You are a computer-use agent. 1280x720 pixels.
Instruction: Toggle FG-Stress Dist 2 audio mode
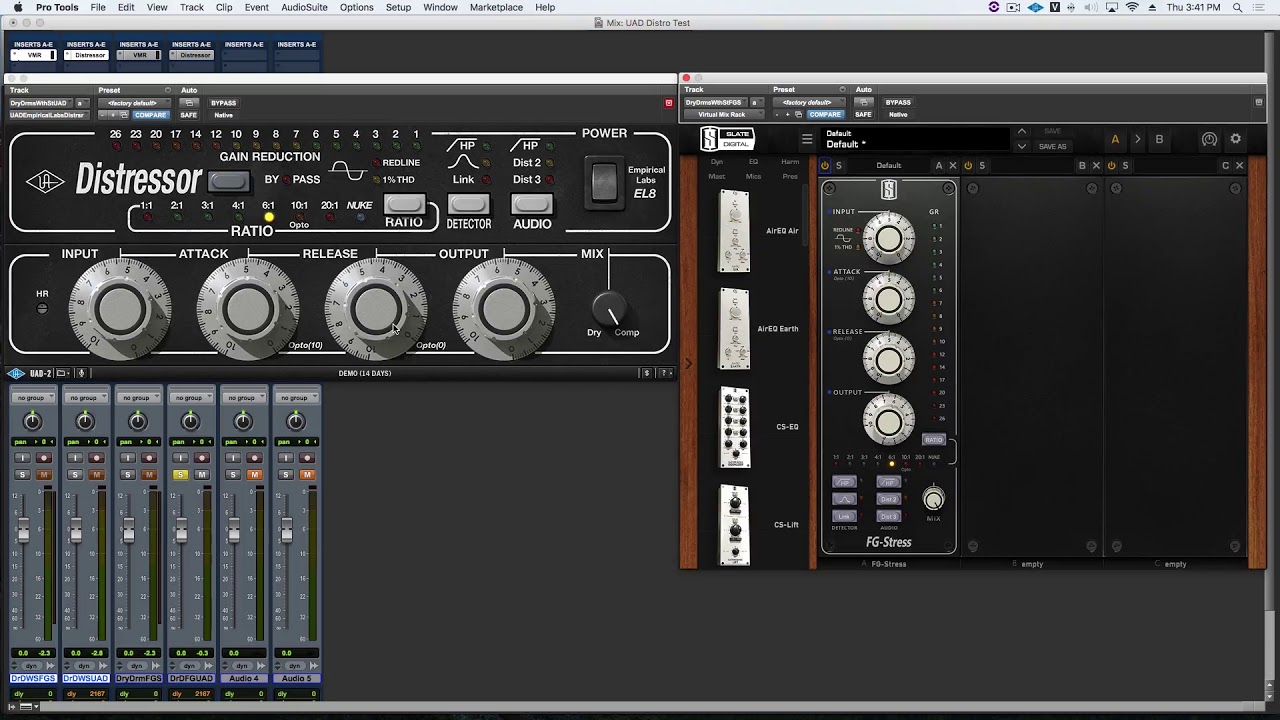pos(888,499)
